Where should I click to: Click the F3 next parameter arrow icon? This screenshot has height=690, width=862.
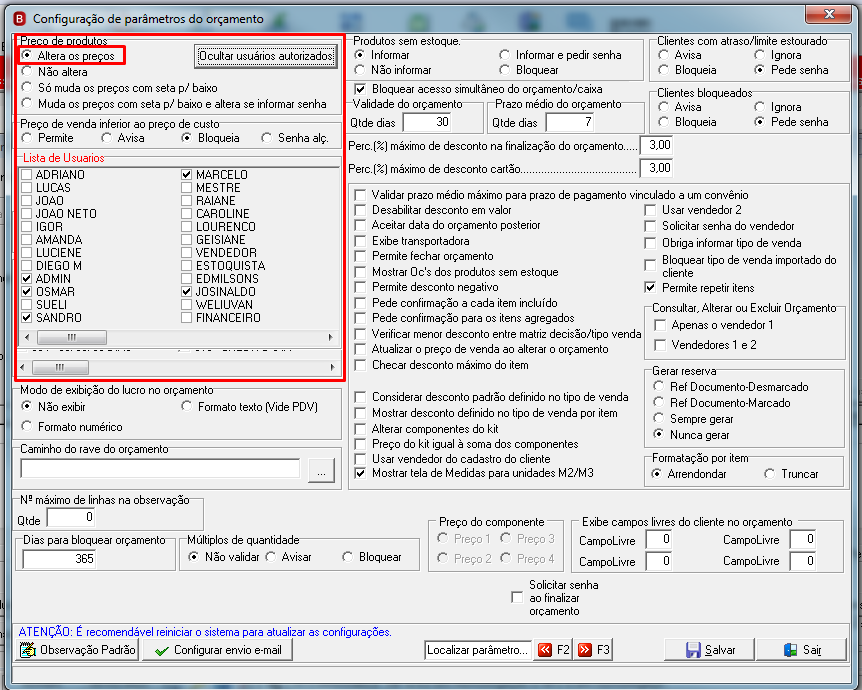click(x=585, y=650)
